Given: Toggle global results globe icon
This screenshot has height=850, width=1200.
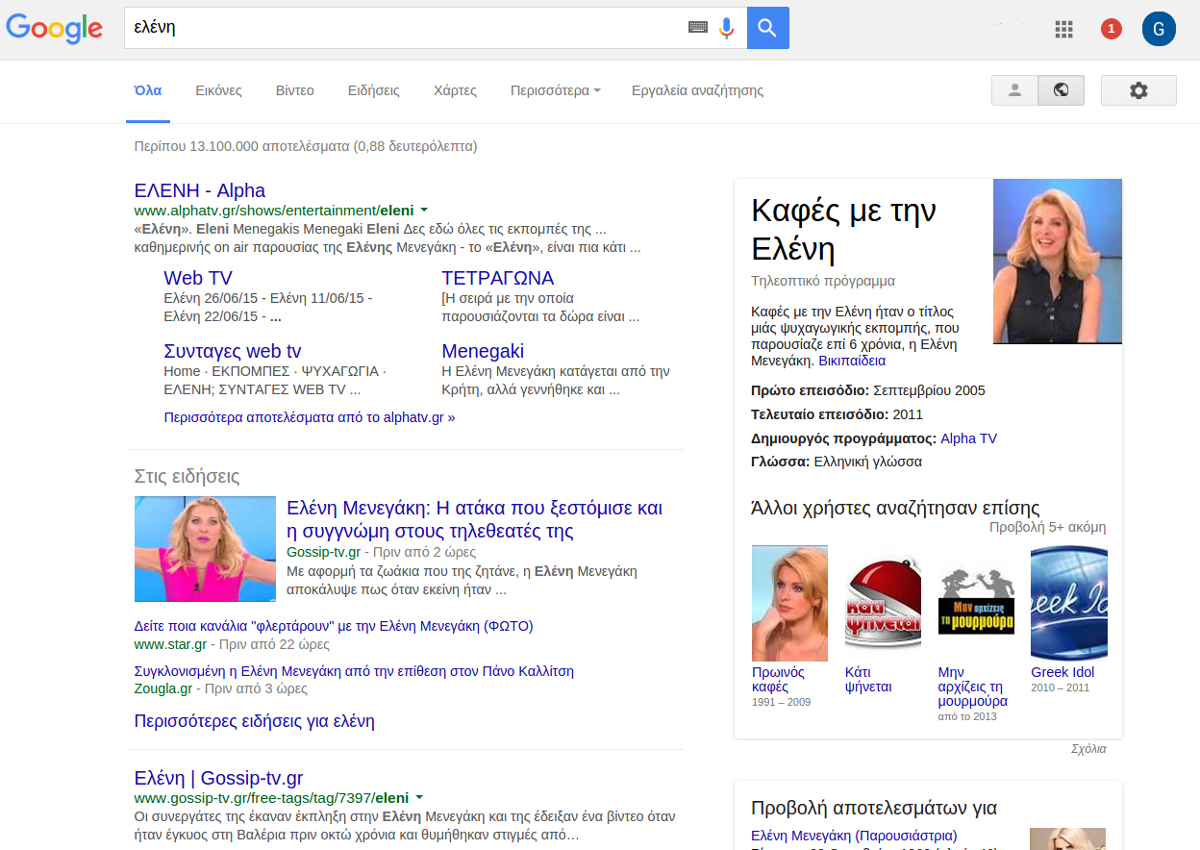Looking at the screenshot, I should coord(1061,90).
